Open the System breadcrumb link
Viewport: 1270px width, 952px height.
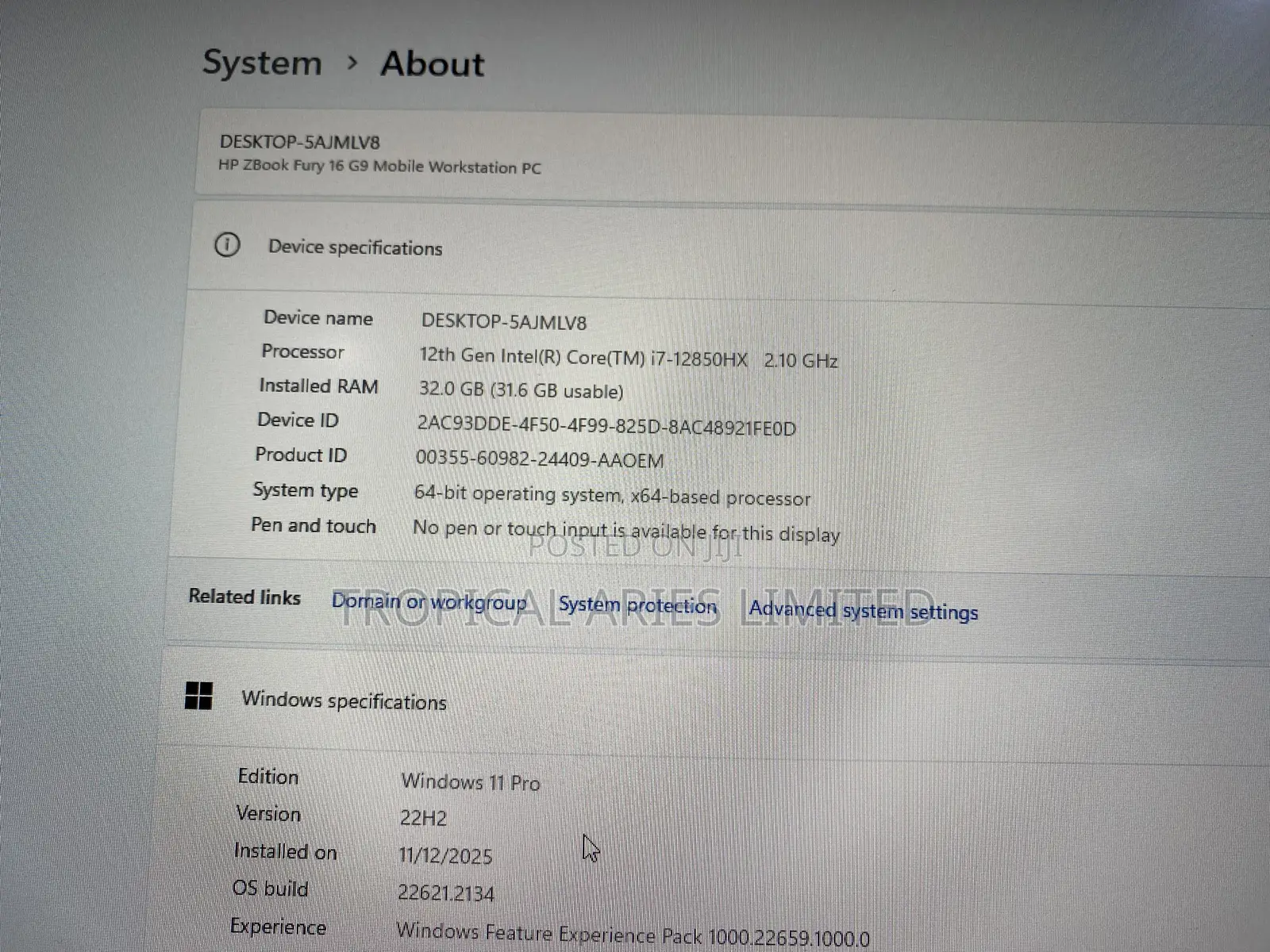tap(262, 63)
